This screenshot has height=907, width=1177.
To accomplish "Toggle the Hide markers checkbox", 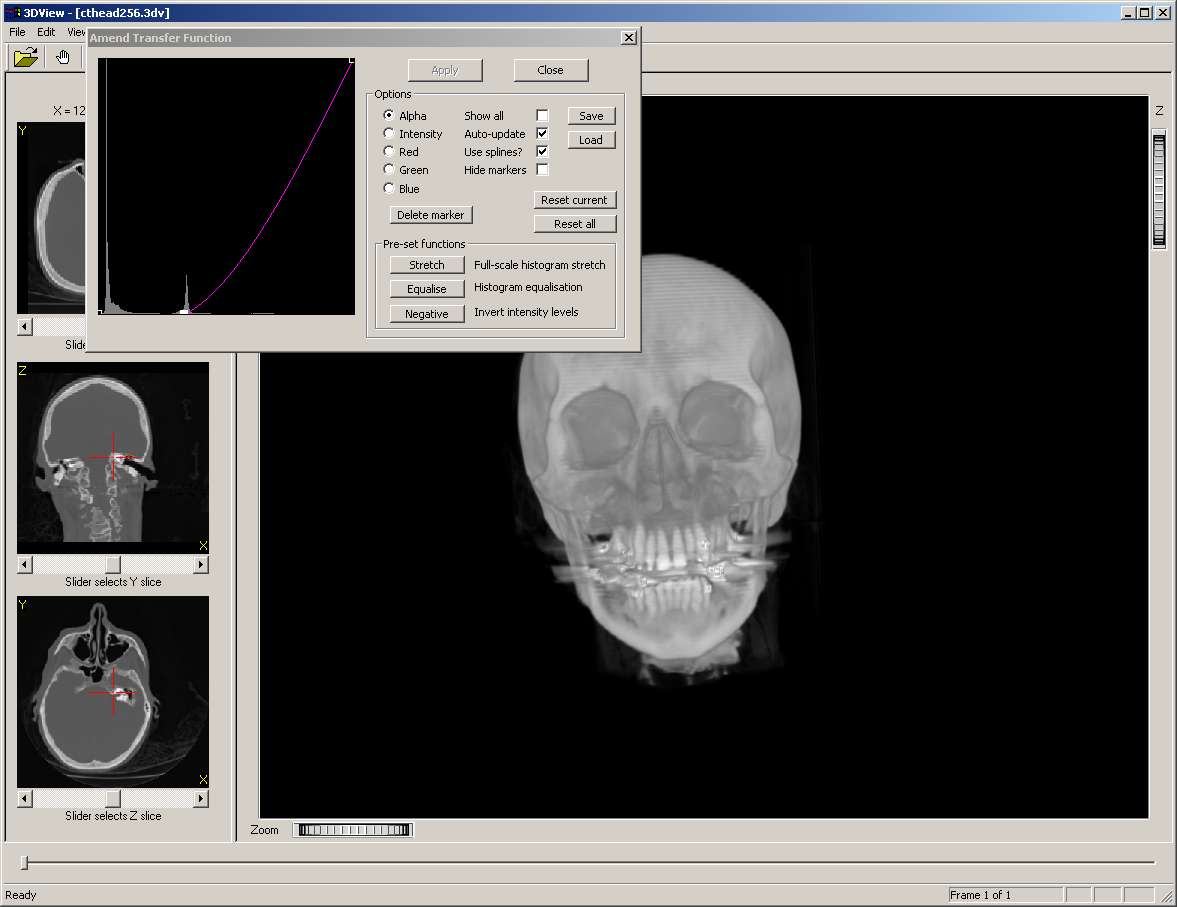I will click(x=542, y=170).
